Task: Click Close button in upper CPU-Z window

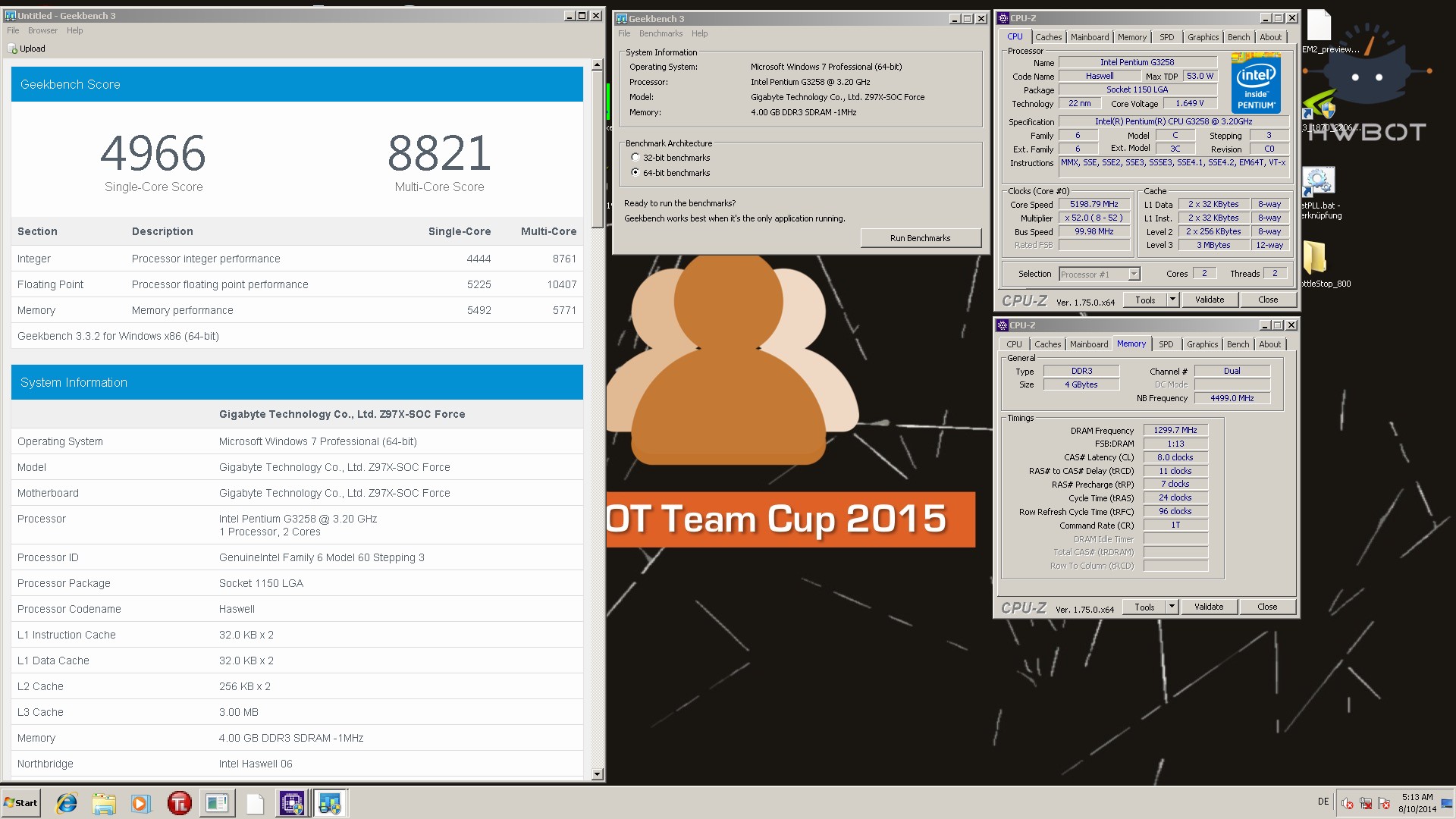Action: click(x=1268, y=300)
